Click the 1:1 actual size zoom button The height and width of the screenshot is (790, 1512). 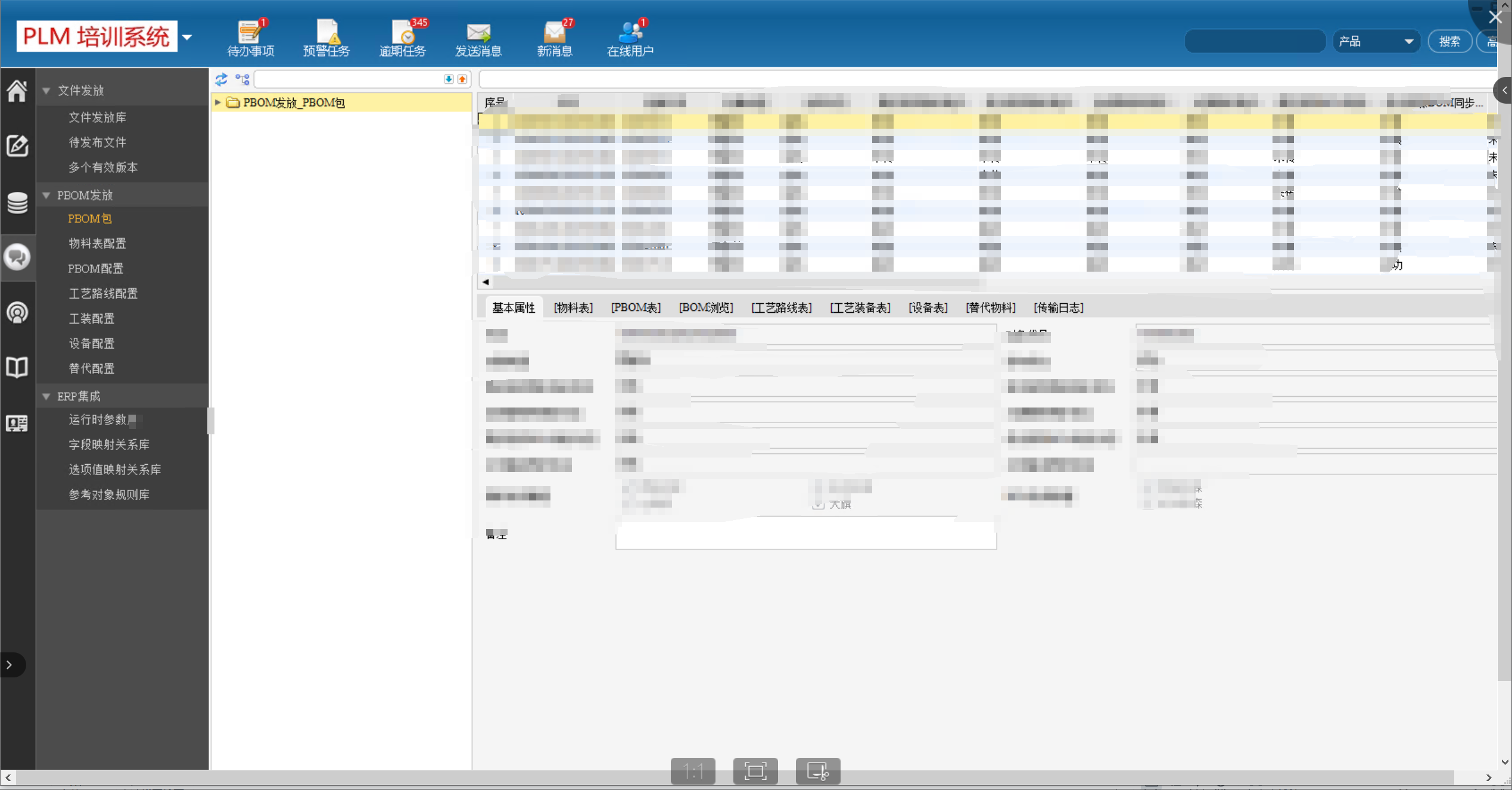[693, 771]
